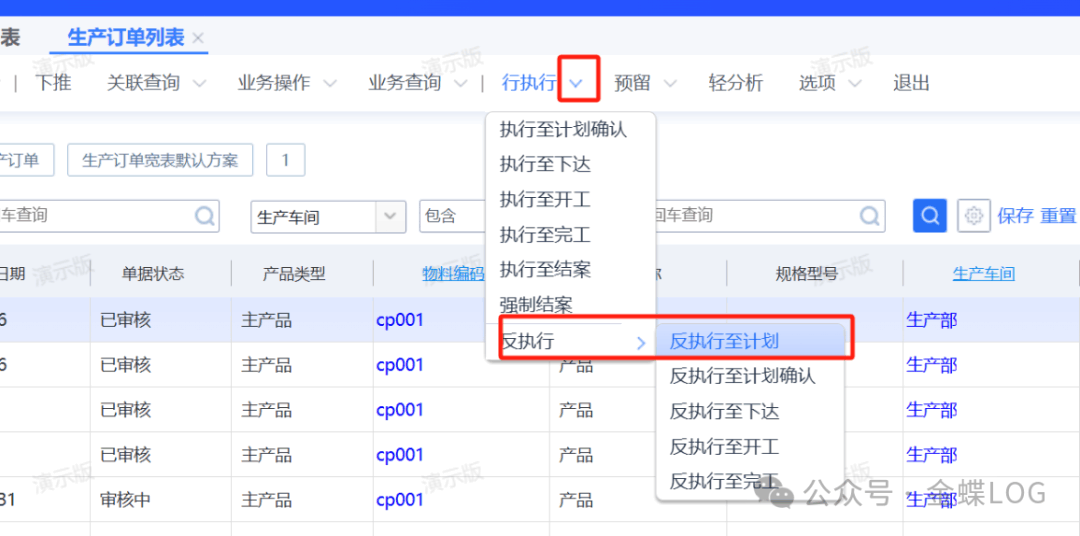Click the magnifier in the right query field
The height and width of the screenshot is (536, 1080).
pos(870,215)
